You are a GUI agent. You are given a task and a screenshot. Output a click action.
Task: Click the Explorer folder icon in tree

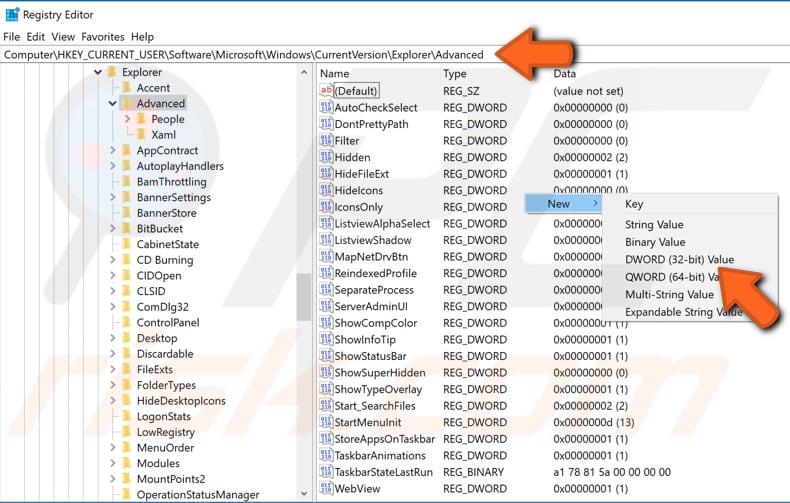[x=112, y=72]
